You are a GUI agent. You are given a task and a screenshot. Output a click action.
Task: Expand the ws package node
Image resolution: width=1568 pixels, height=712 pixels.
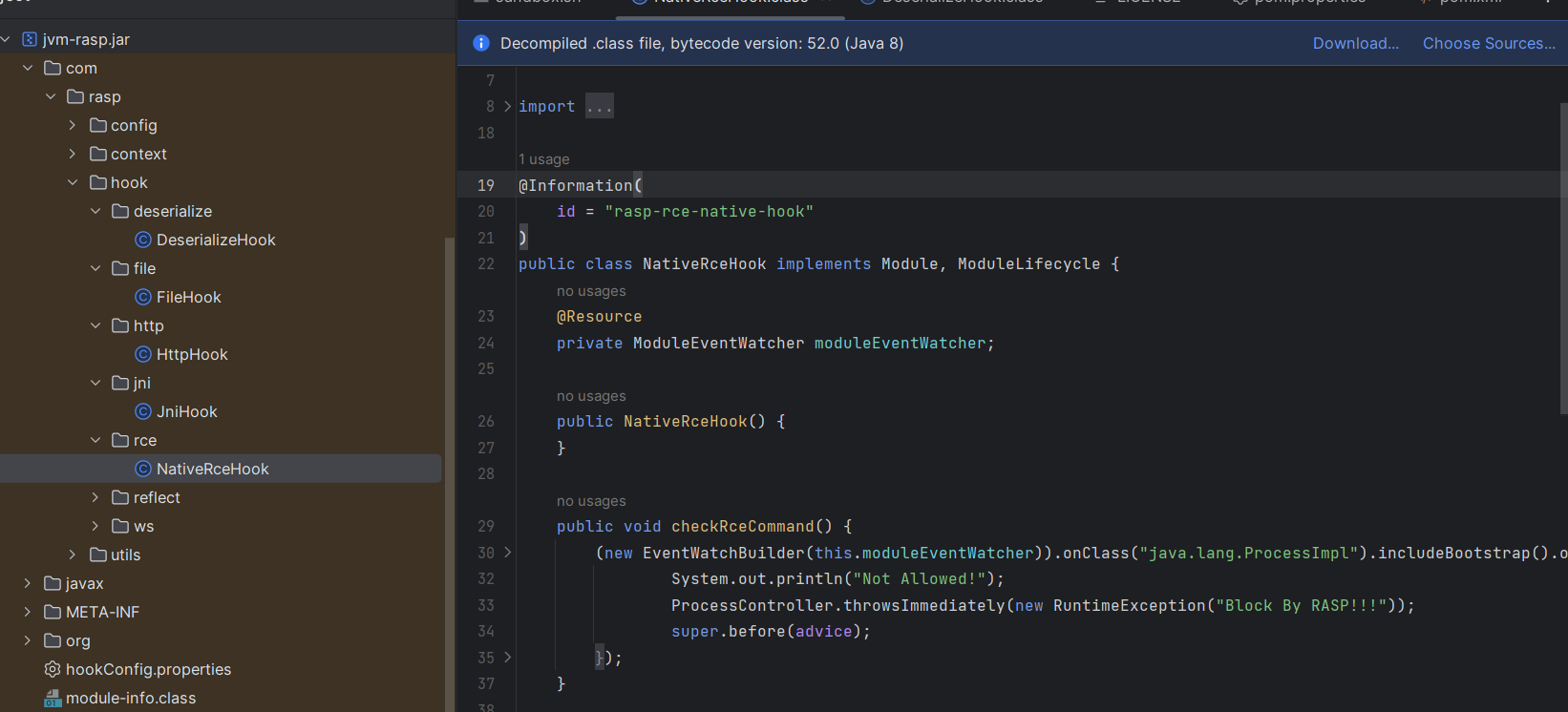click(95, 526)
